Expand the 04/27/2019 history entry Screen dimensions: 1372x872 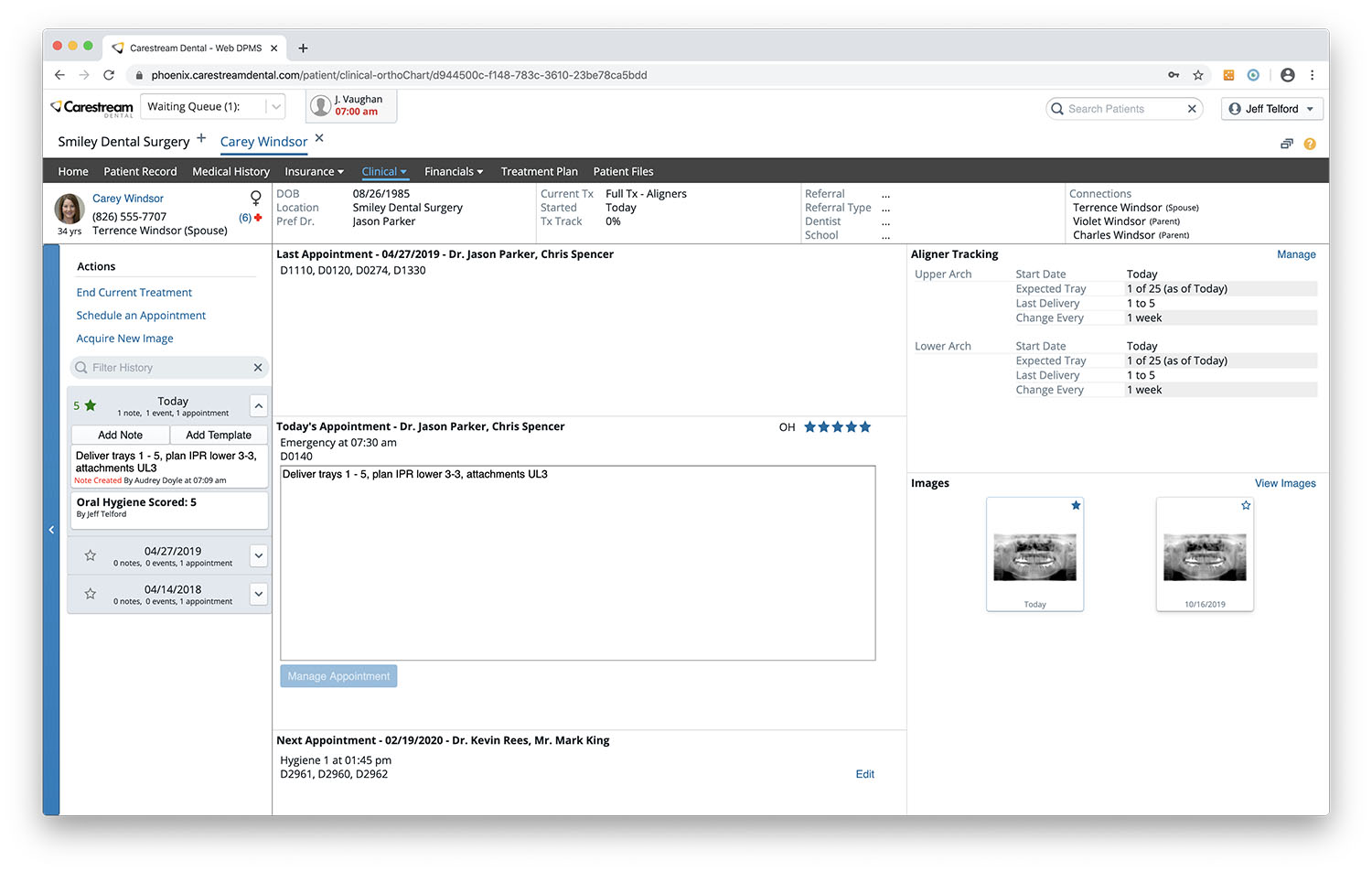tap(259, 555)
